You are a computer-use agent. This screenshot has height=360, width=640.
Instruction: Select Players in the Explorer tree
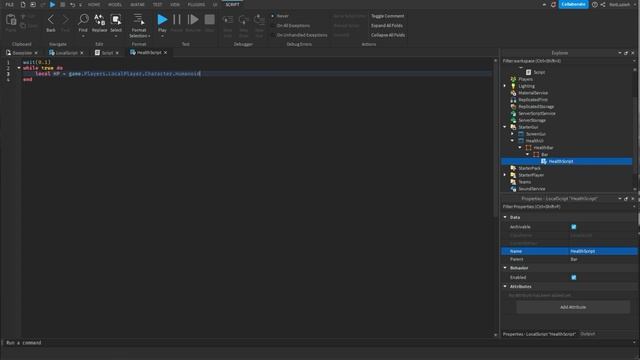coord(525,79)
